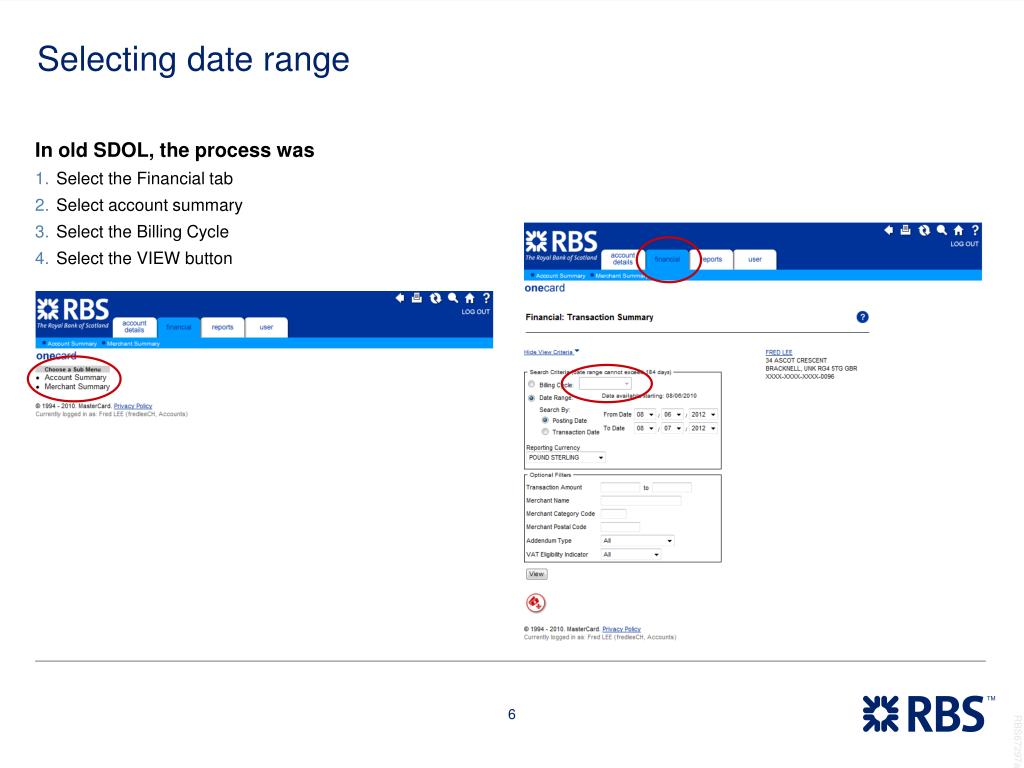
Task: Click Merchant Summary in Sub Menu screenshot blue strip
Action: [x=133, y=344]
